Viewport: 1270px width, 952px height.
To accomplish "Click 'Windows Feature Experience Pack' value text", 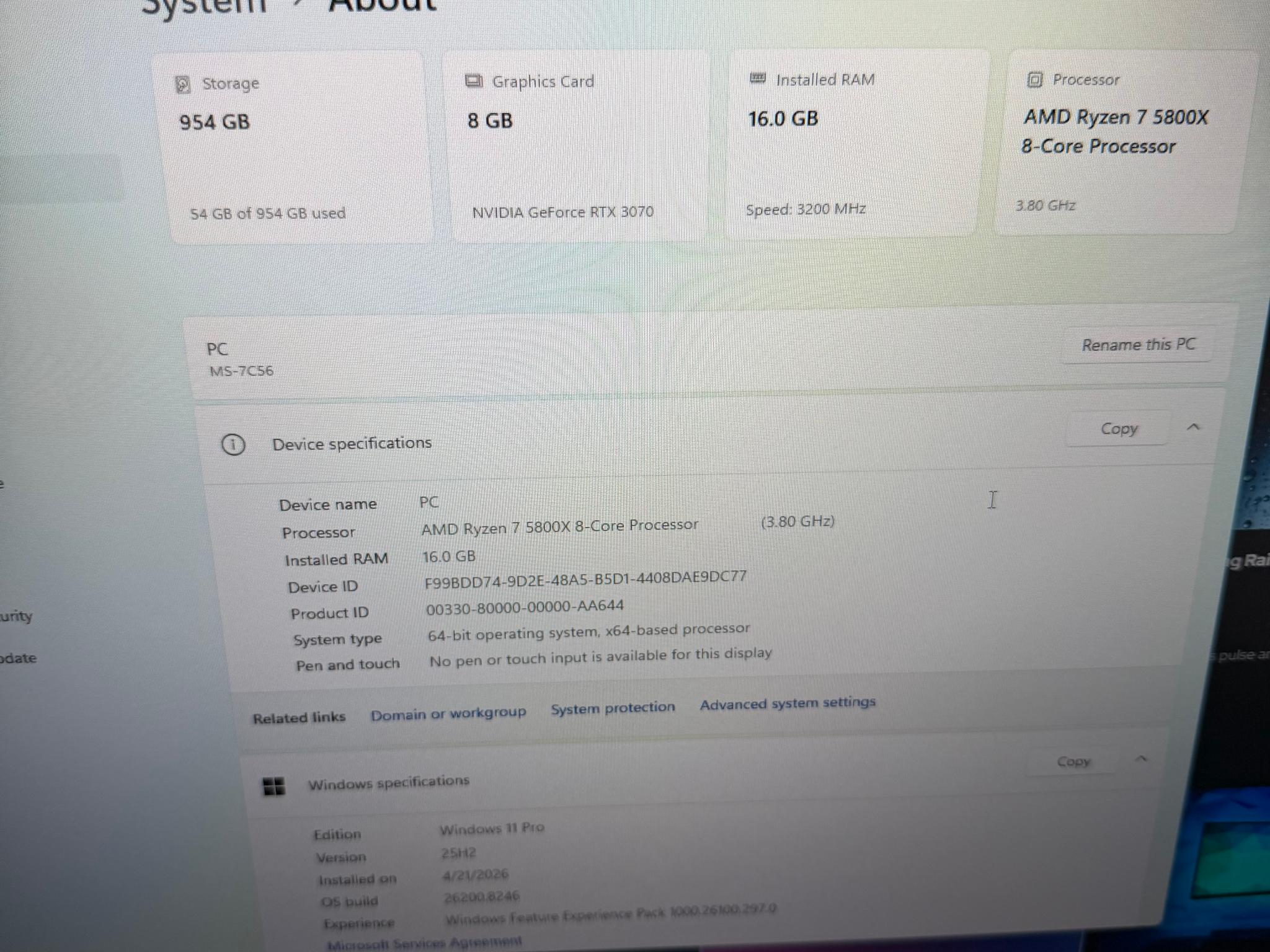I will 611,914.
